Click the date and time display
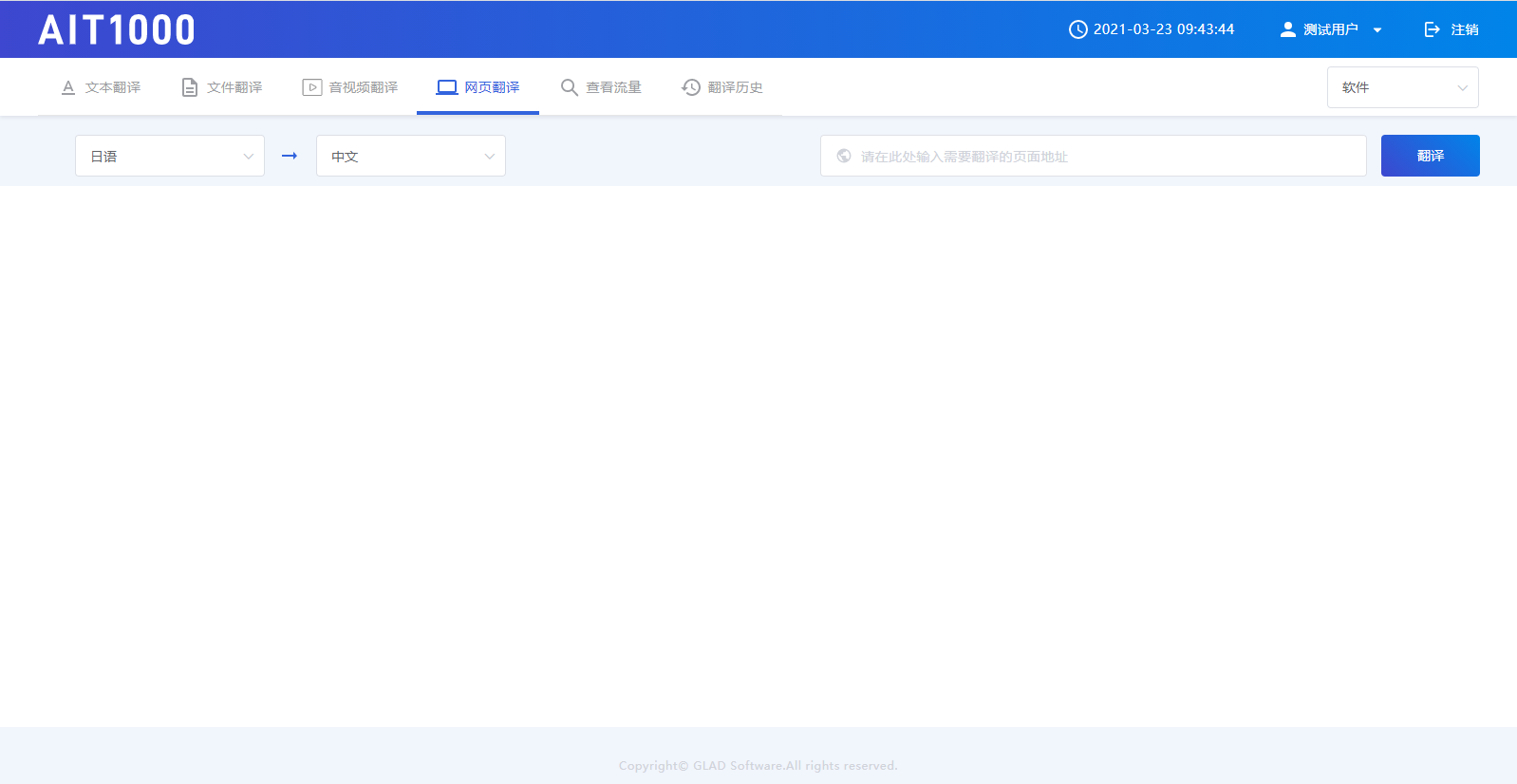 (1163, 29)
